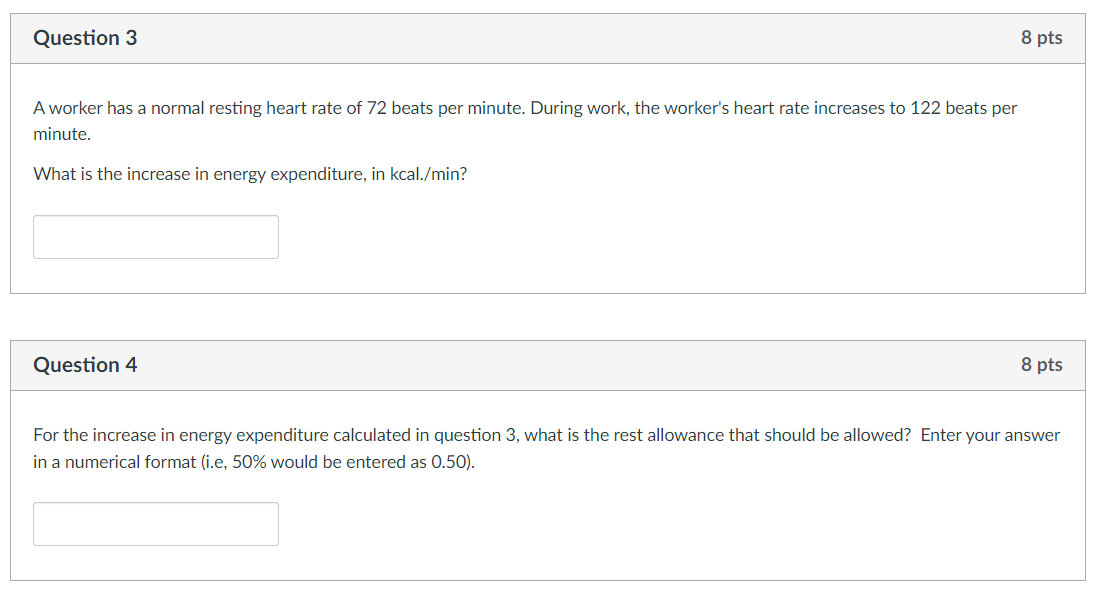
Task: Click the energy expenditure prompt line
Action: click(250, 173)
